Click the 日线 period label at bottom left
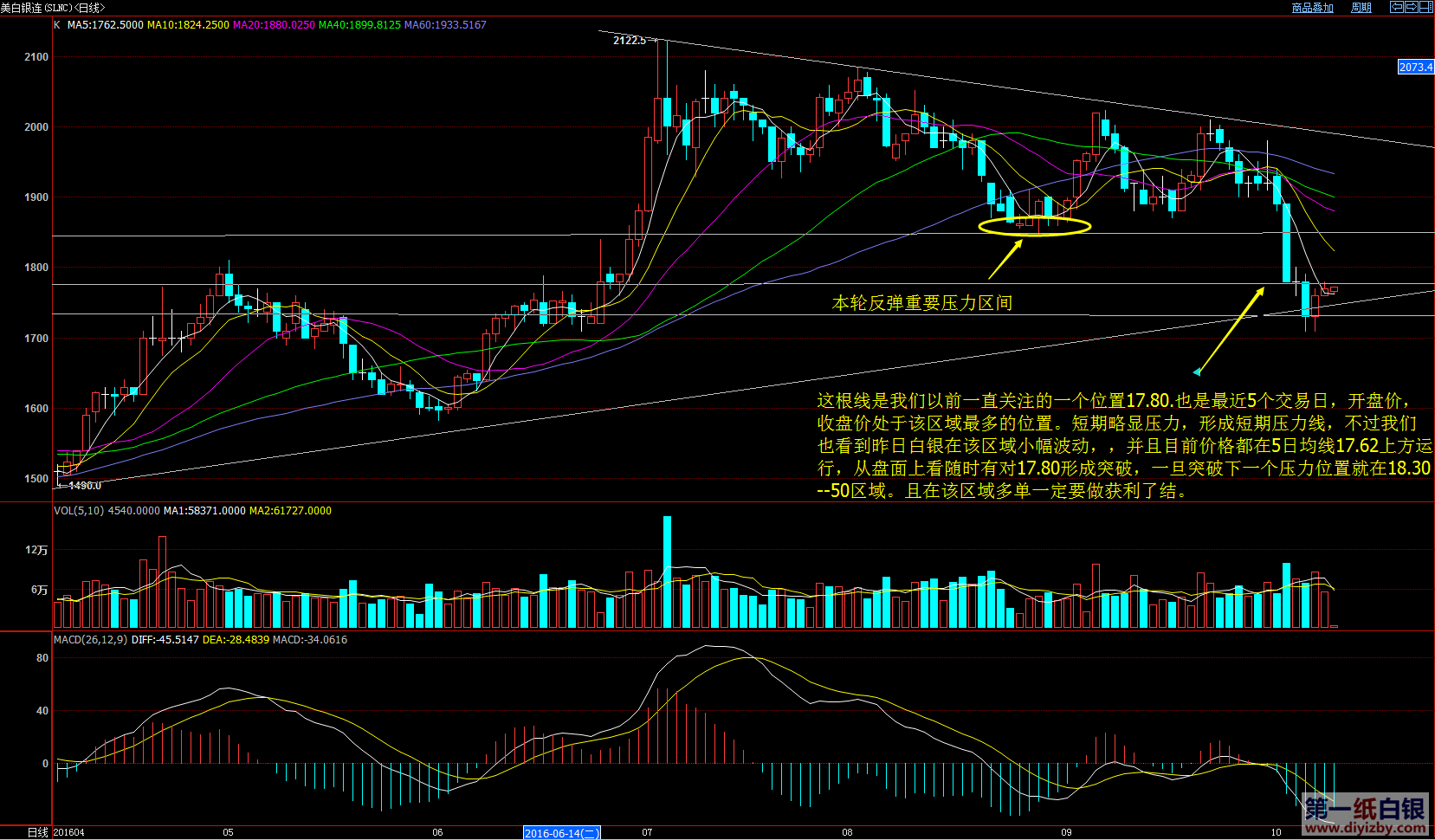 pyautogui.click(x=37, y=832)
